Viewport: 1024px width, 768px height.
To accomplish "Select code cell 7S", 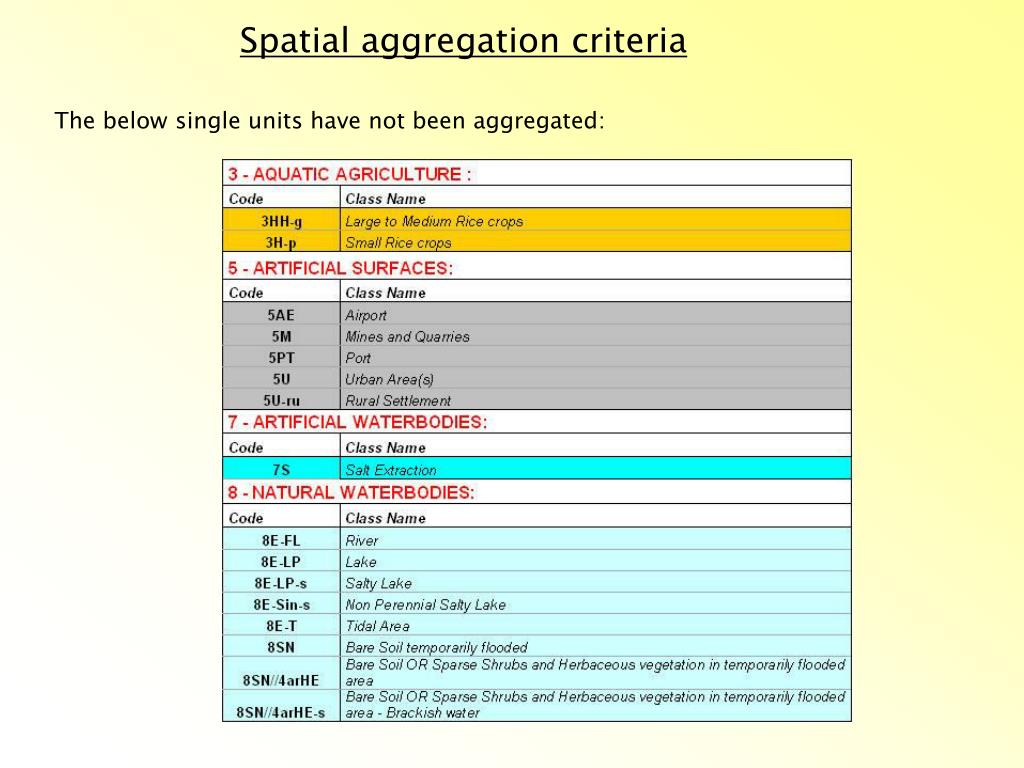I will pos(281,470).
